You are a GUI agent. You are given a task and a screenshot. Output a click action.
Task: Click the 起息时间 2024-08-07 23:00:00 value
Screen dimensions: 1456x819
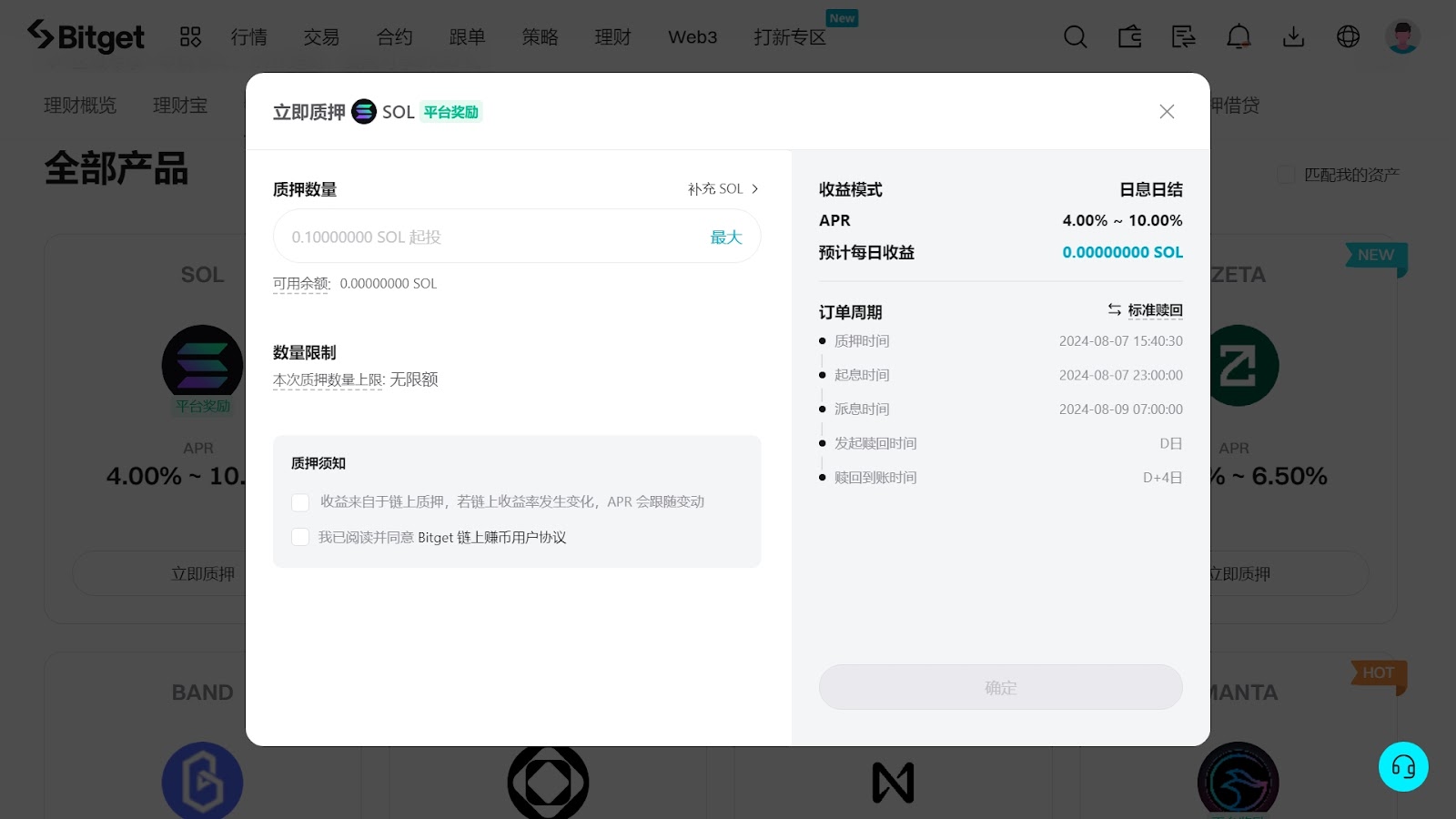pos(1121,375)
